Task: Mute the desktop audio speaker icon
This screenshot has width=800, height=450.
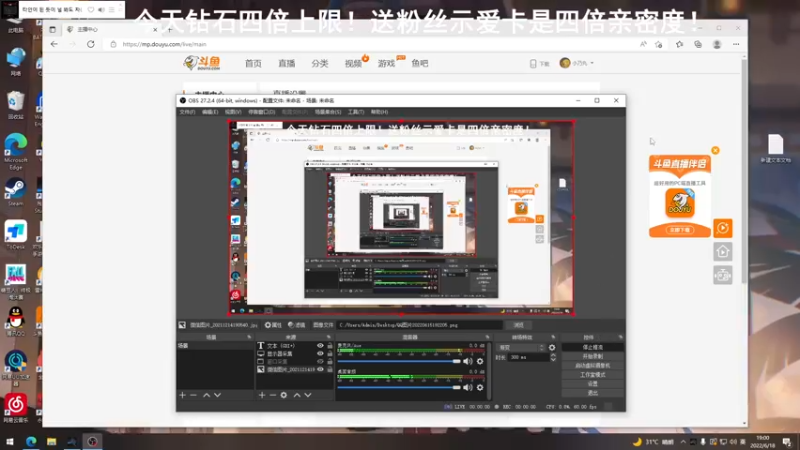Action: click(x=468, y=387)
